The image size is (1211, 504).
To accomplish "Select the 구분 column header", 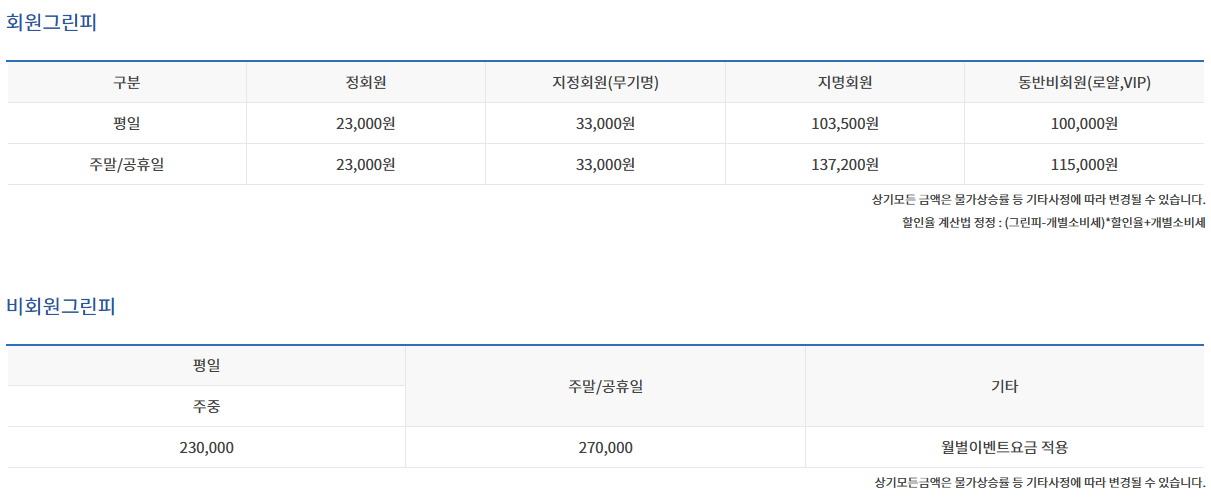I will point(127,83).
